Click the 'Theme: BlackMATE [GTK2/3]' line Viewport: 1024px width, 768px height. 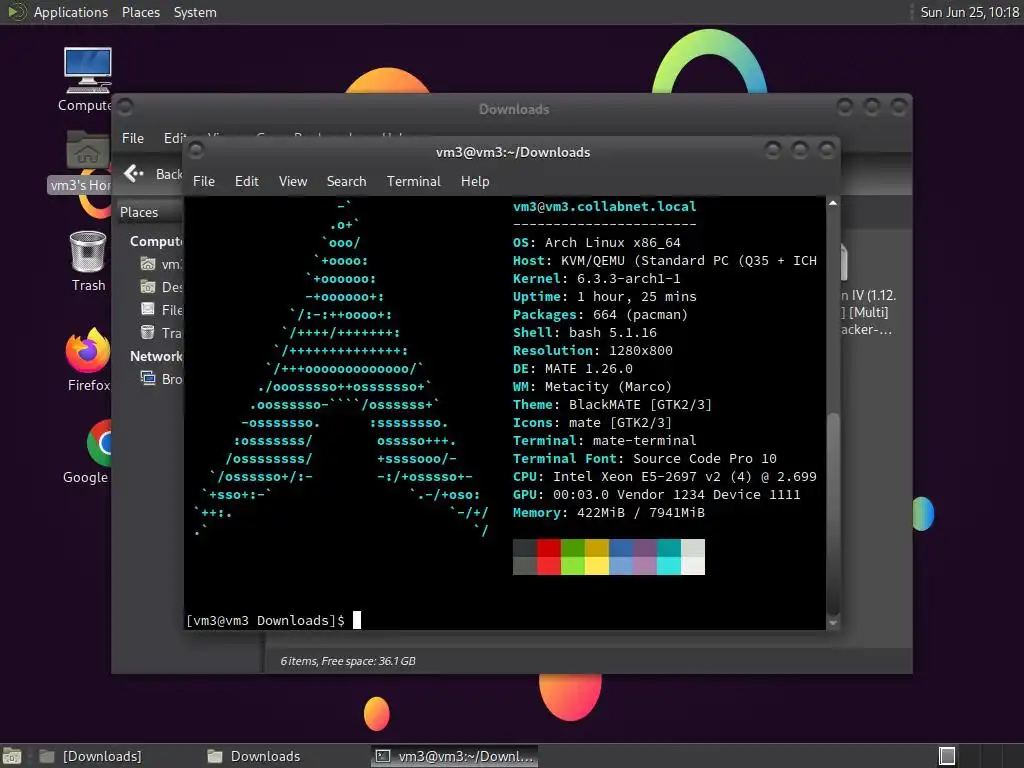point(612,404)
